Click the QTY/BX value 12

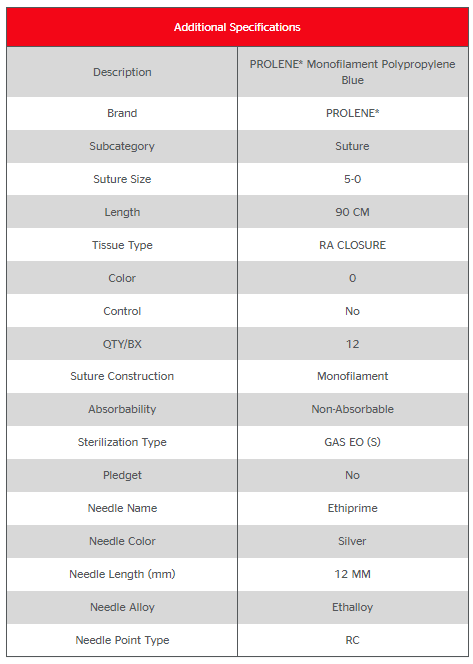coord(352,344)
